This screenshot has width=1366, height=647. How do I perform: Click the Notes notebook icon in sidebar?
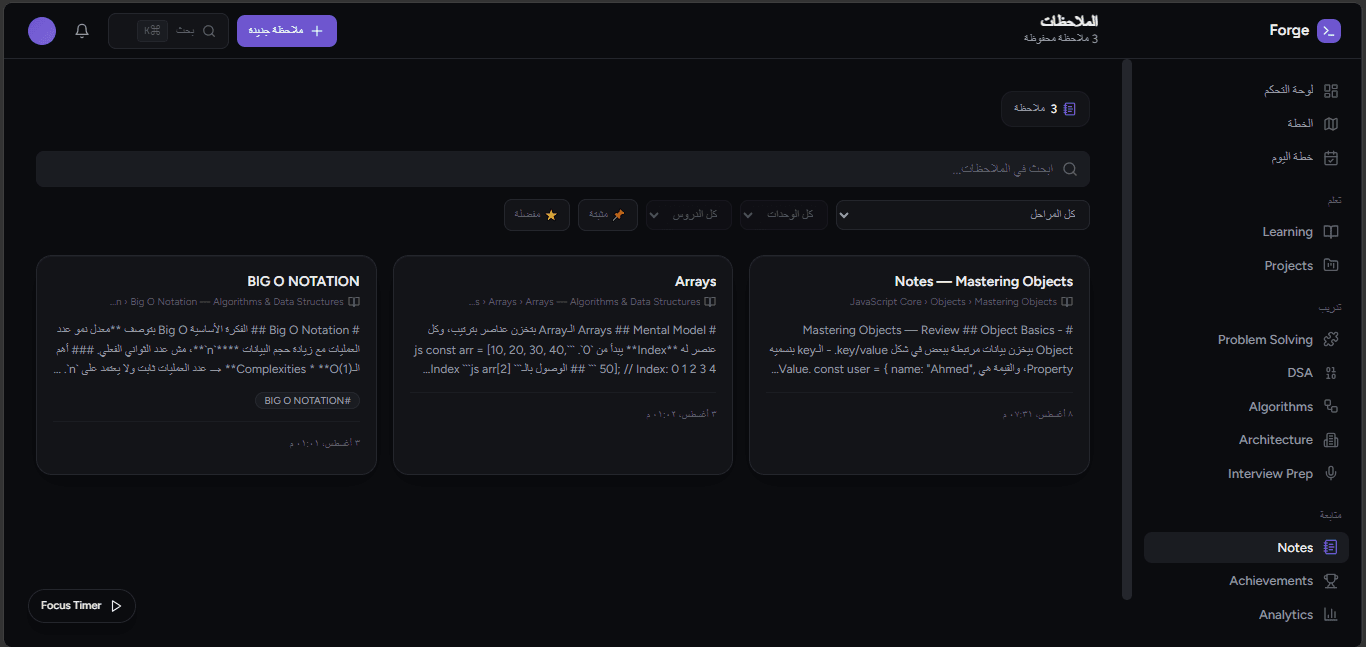1331,547
